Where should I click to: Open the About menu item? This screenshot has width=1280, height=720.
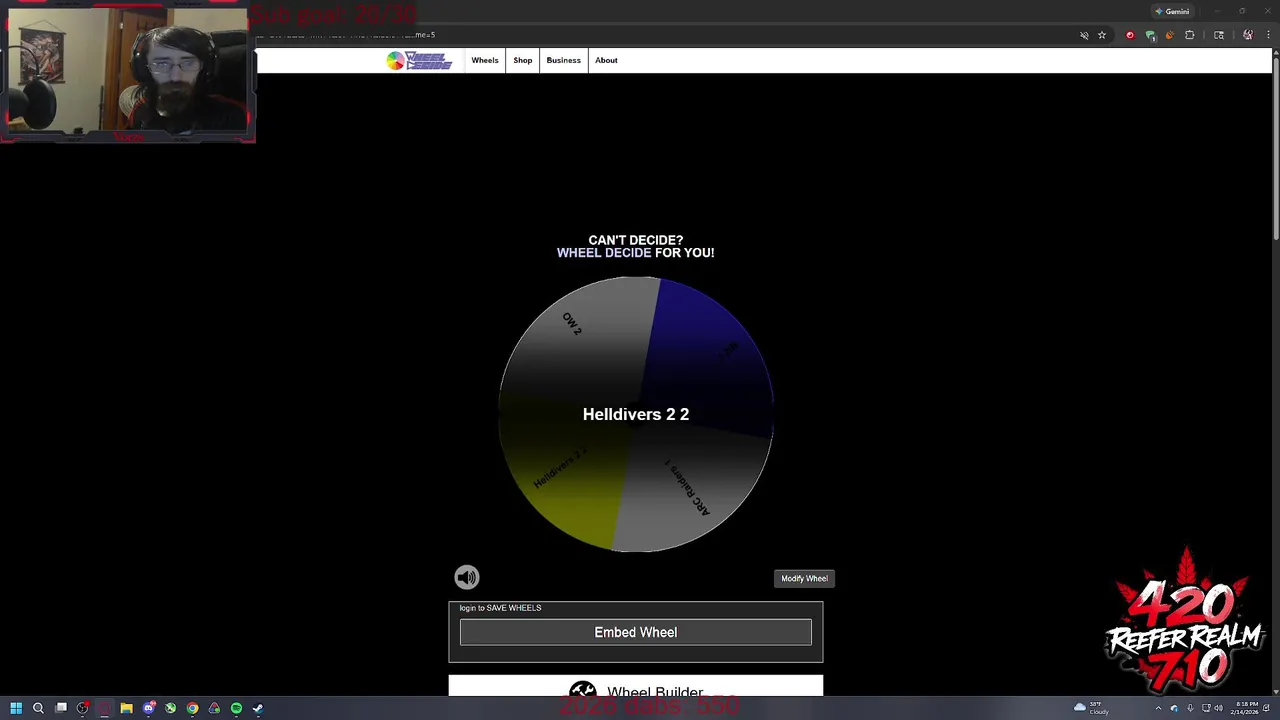[606, 60]
